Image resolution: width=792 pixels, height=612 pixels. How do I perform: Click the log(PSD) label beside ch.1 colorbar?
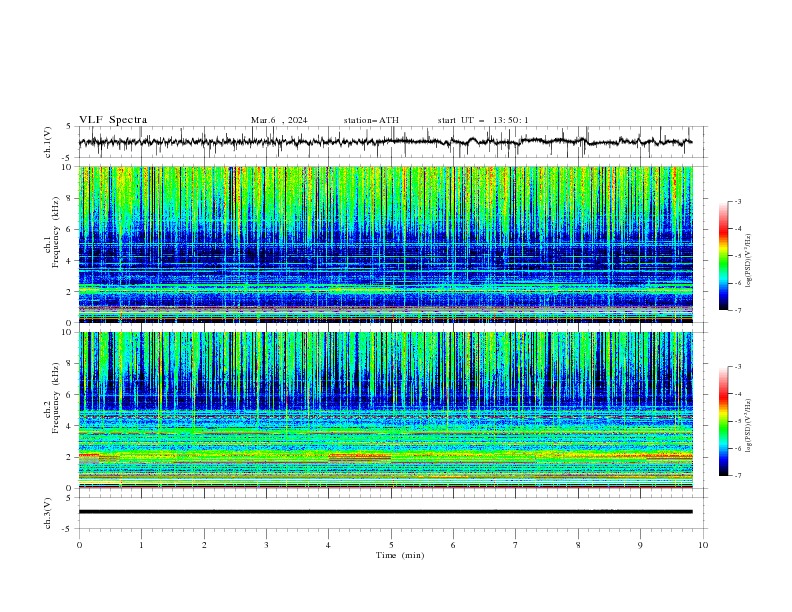click(x=748, y=261)
